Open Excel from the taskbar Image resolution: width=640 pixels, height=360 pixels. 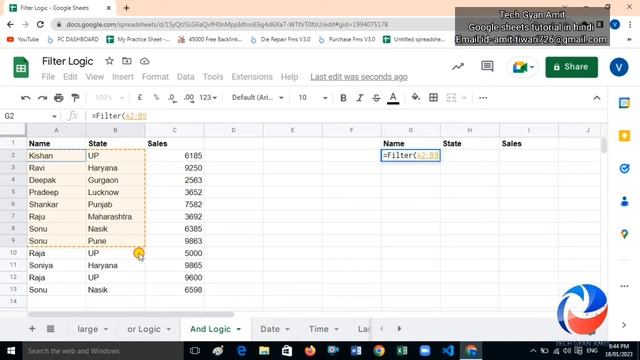pyautogui.click(x=402, y=351)
